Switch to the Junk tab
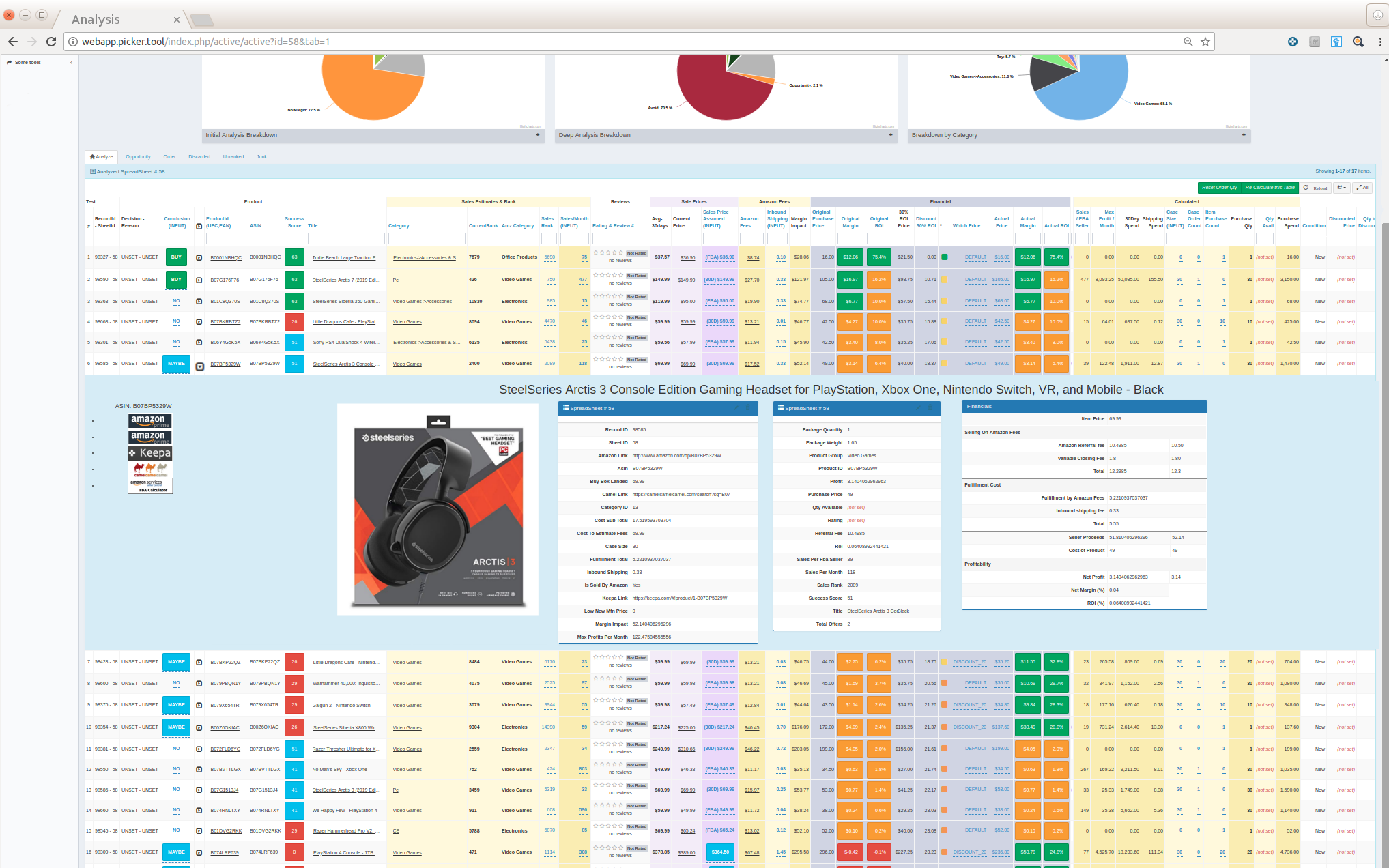1389x868 pixels. tap(262, 157)
